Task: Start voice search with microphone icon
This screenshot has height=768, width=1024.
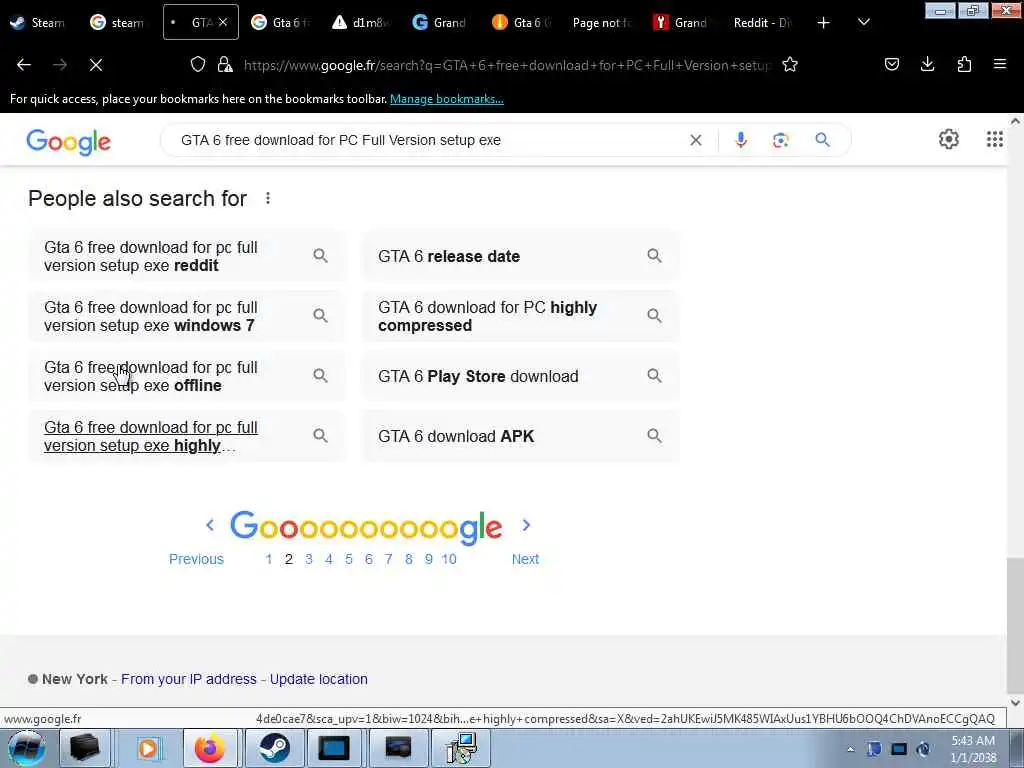Action: tap(741, 140)
